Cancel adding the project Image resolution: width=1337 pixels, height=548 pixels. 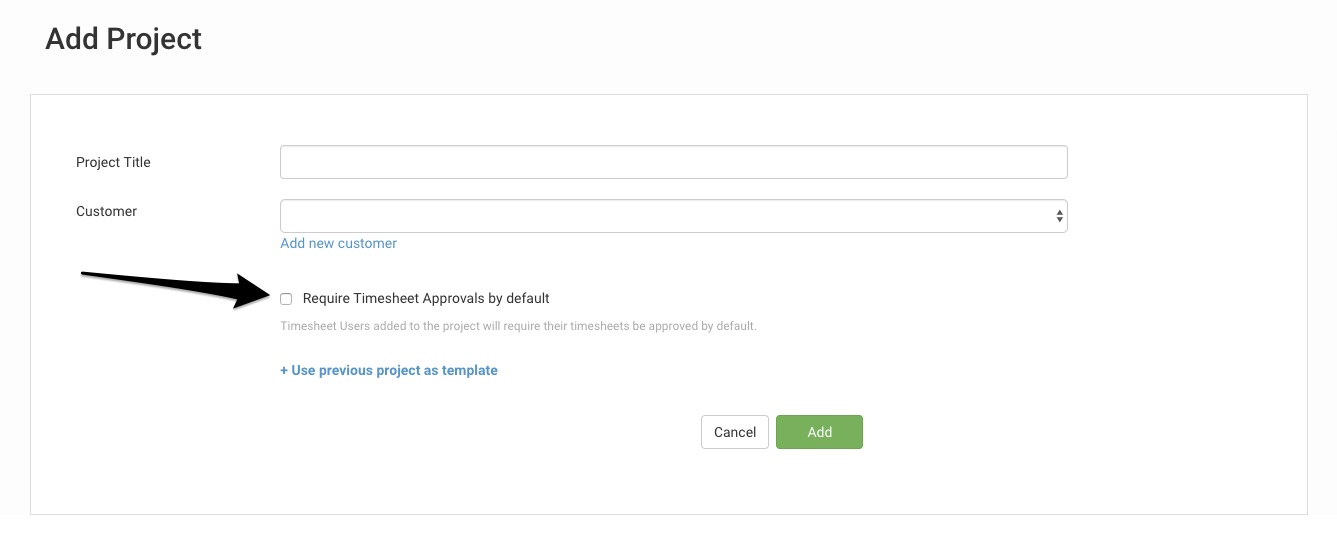(x=735, y=432)
